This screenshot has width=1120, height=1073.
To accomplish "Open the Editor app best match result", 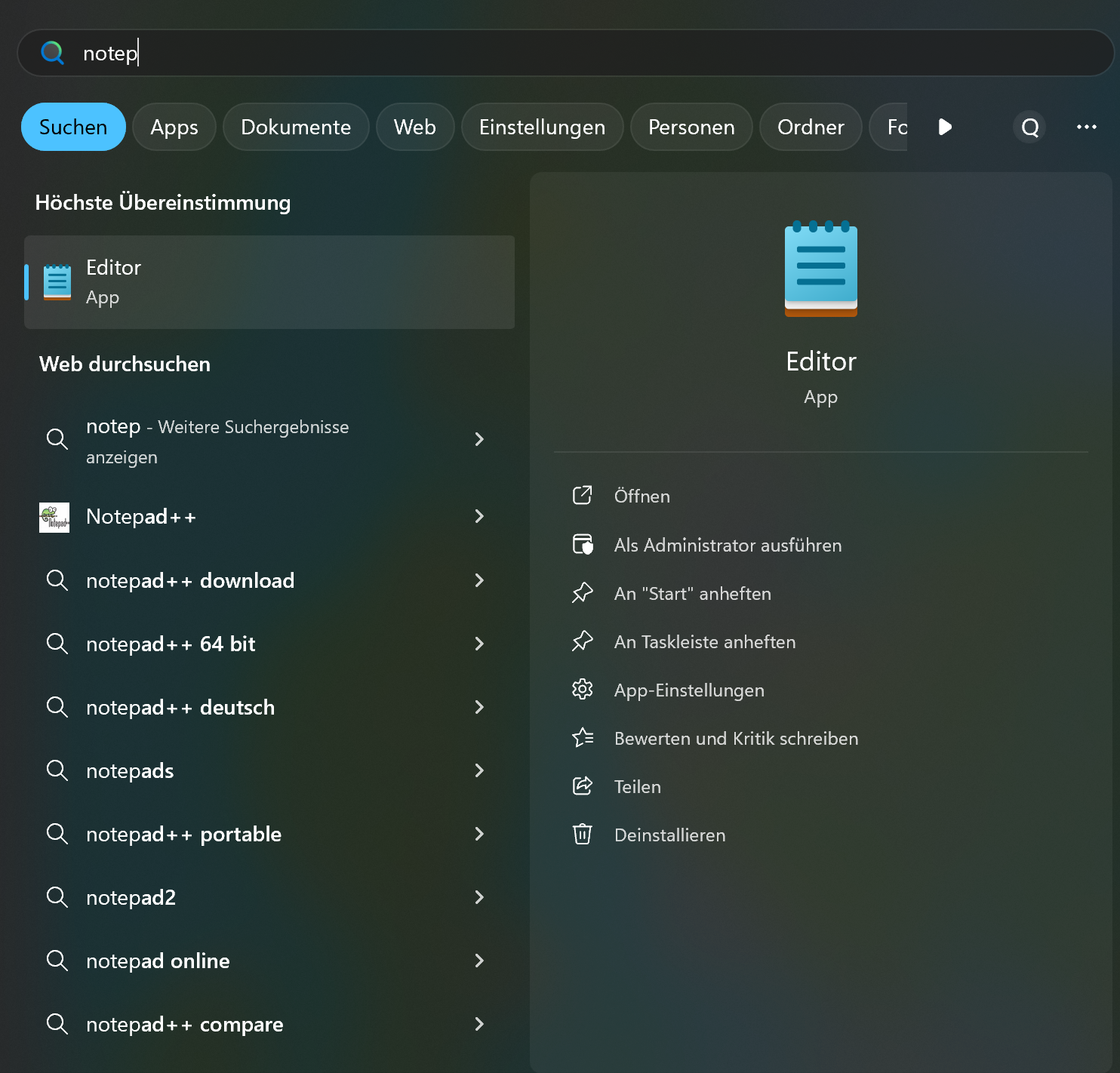I will pyautogui.click(x=269, y=282).
